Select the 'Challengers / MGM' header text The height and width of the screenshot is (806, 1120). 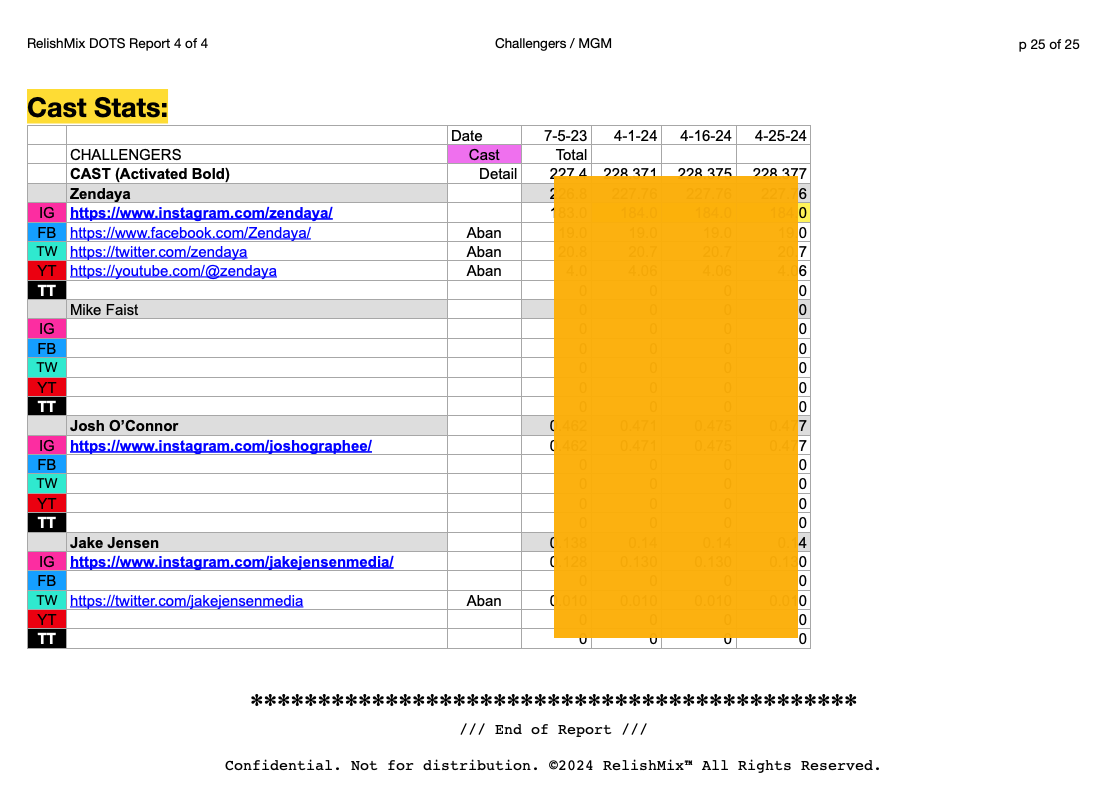click(553, 44)
